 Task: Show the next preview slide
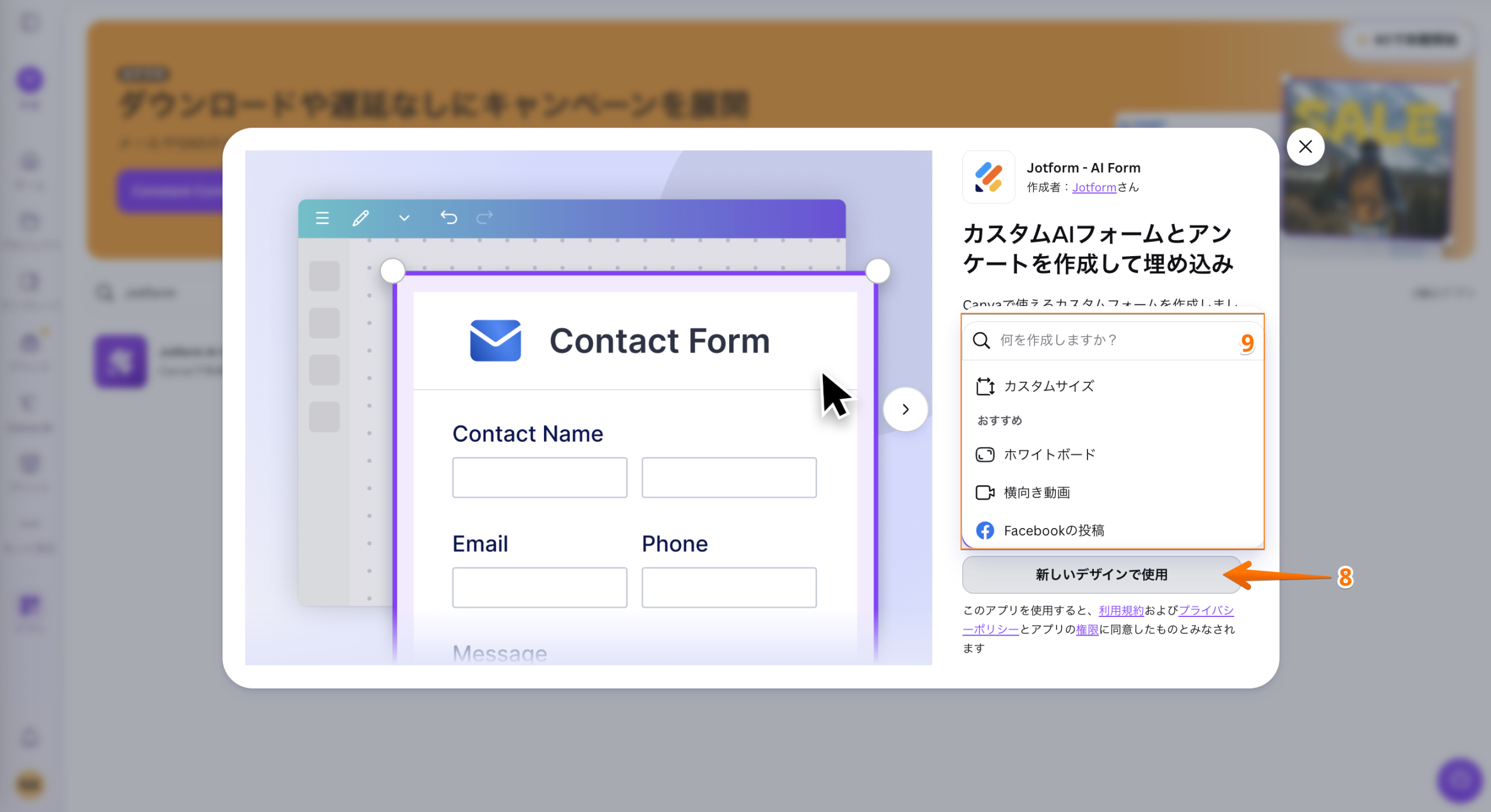905,409
